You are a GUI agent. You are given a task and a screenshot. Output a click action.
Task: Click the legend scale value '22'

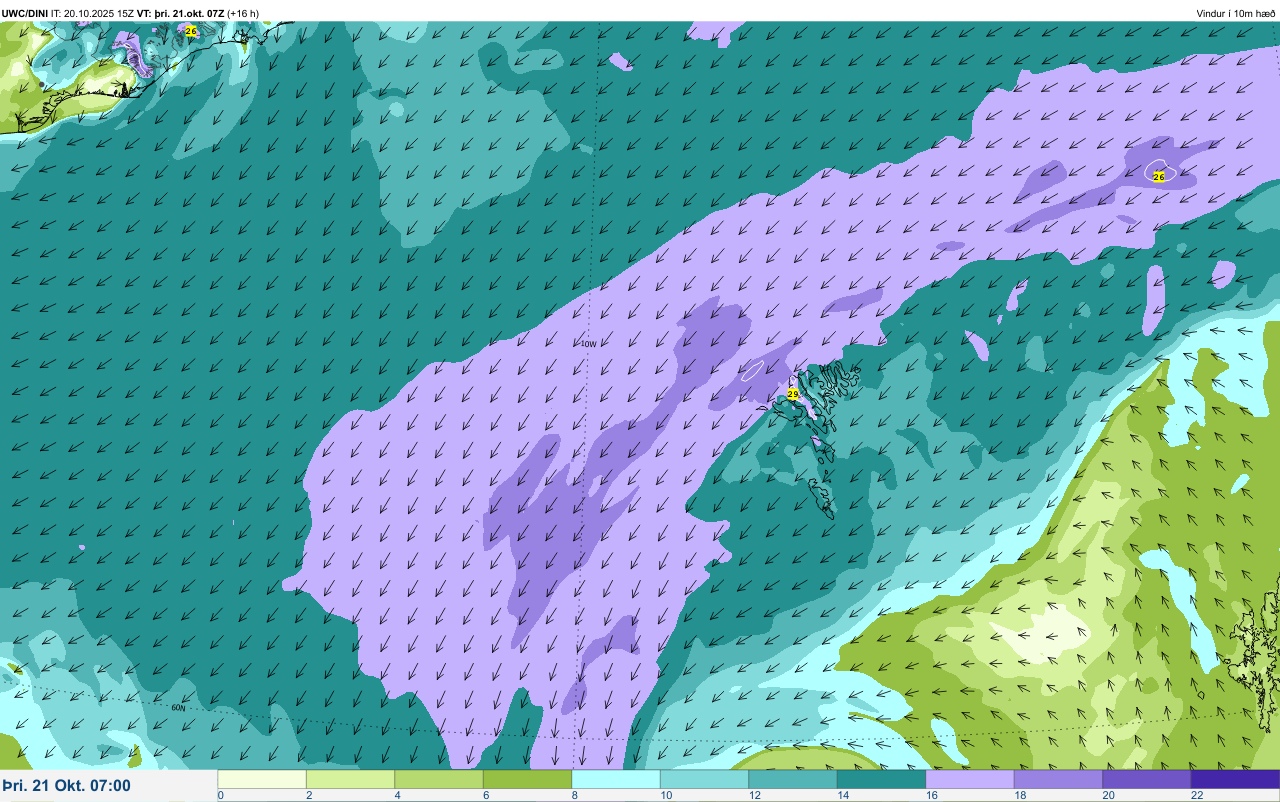[1195, 795]
